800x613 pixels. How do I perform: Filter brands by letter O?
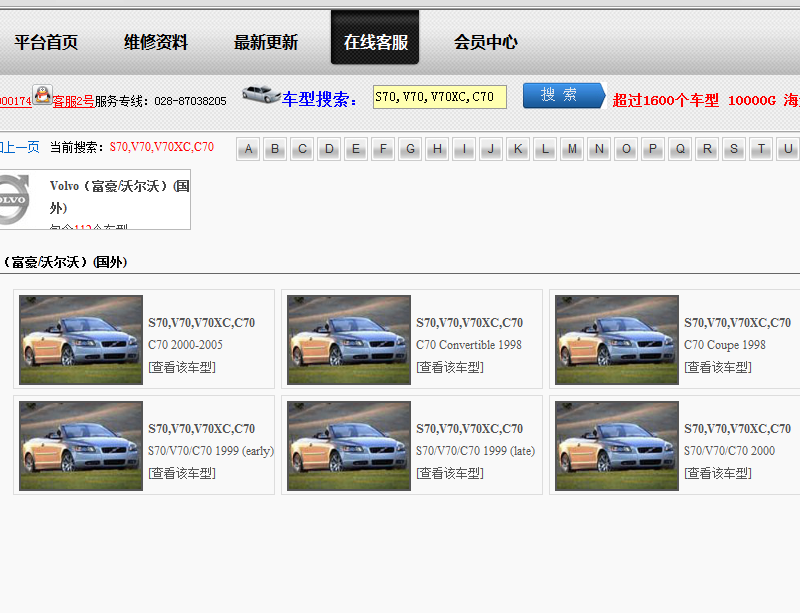tap(626, 149)
